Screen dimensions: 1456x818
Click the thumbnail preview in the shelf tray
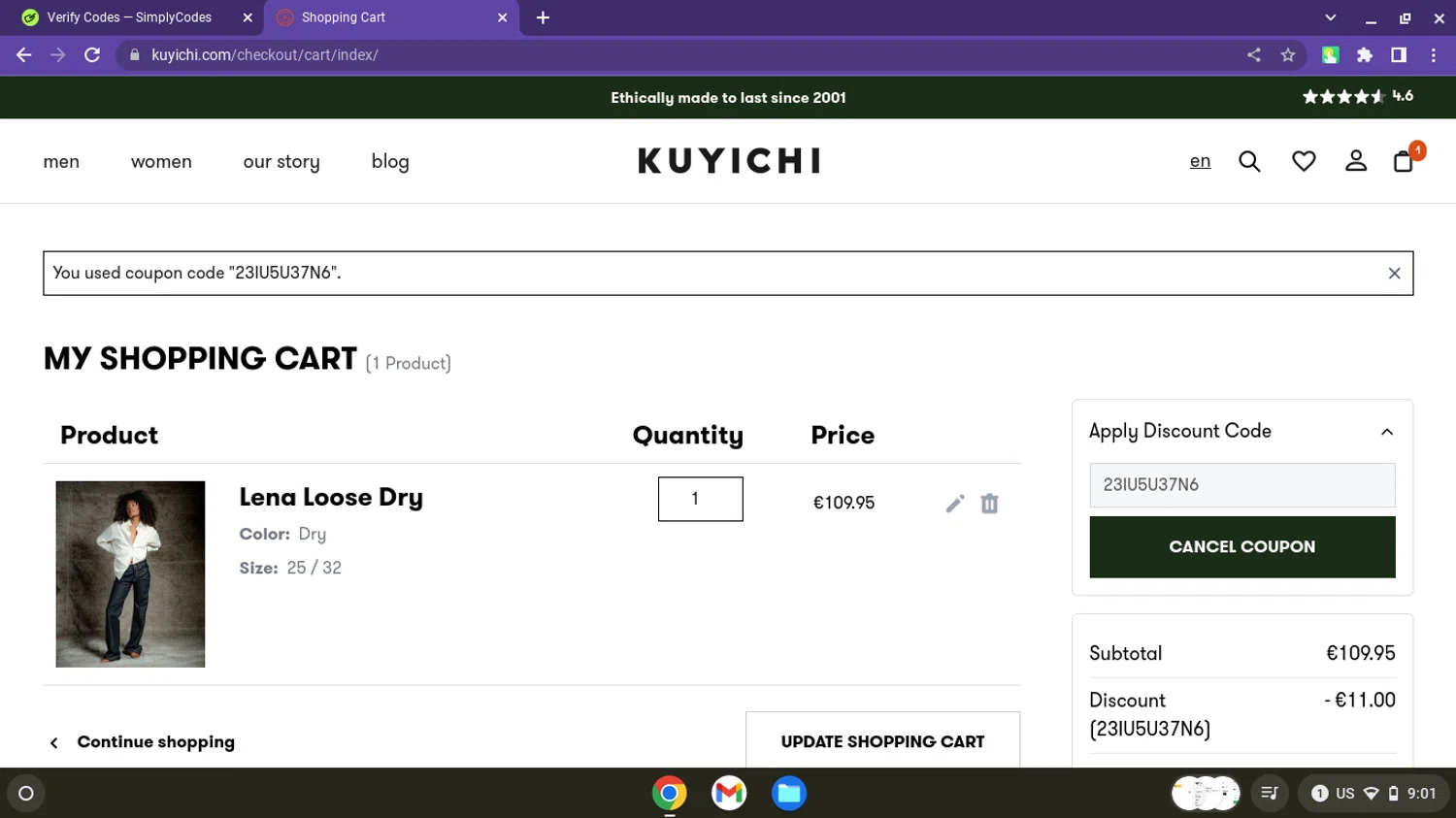click(x=1206, y=794)
